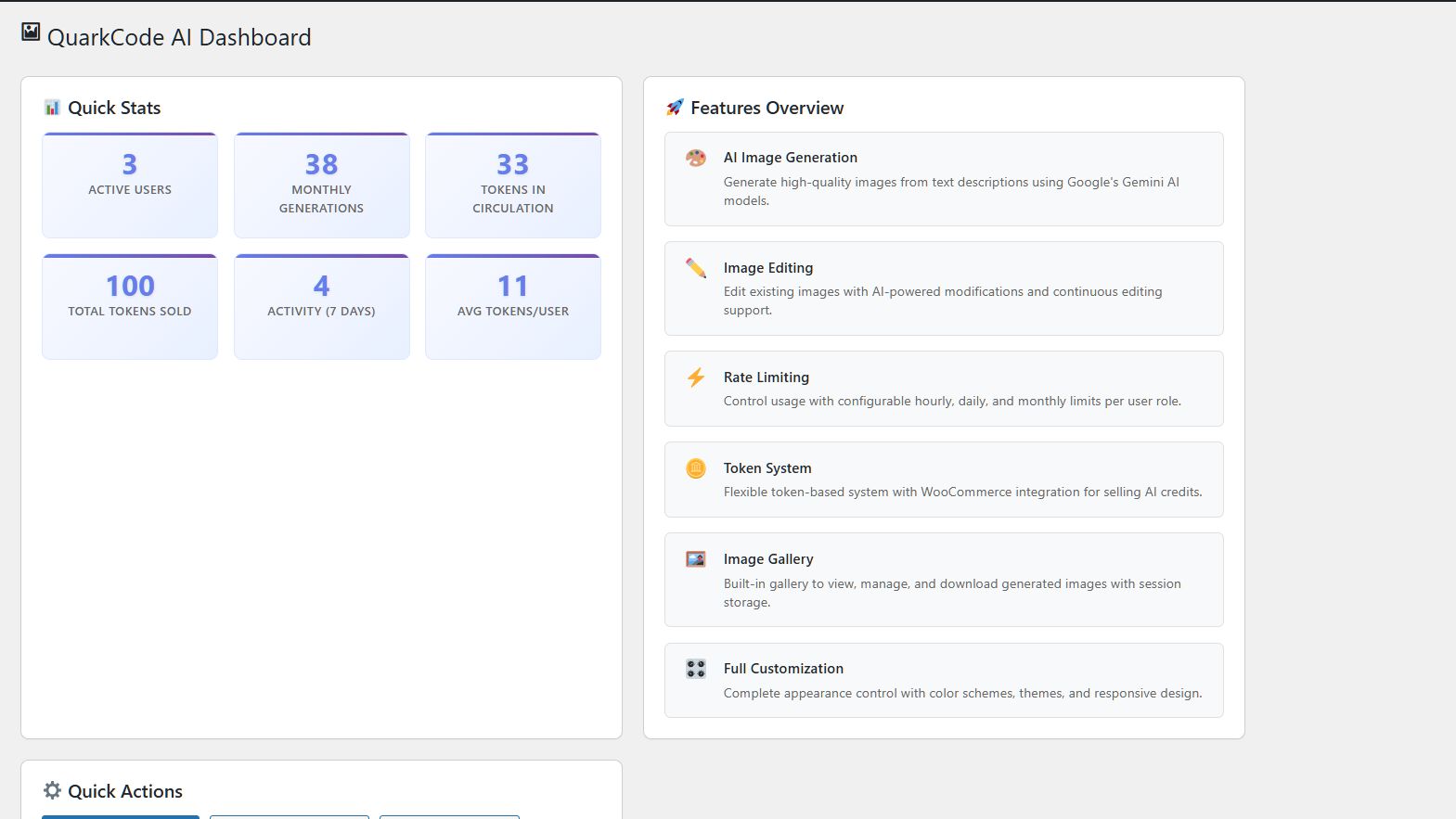The image size is (1456, 819).
Task: Open the Total Tokens Sold card
Action: [130, 307]
